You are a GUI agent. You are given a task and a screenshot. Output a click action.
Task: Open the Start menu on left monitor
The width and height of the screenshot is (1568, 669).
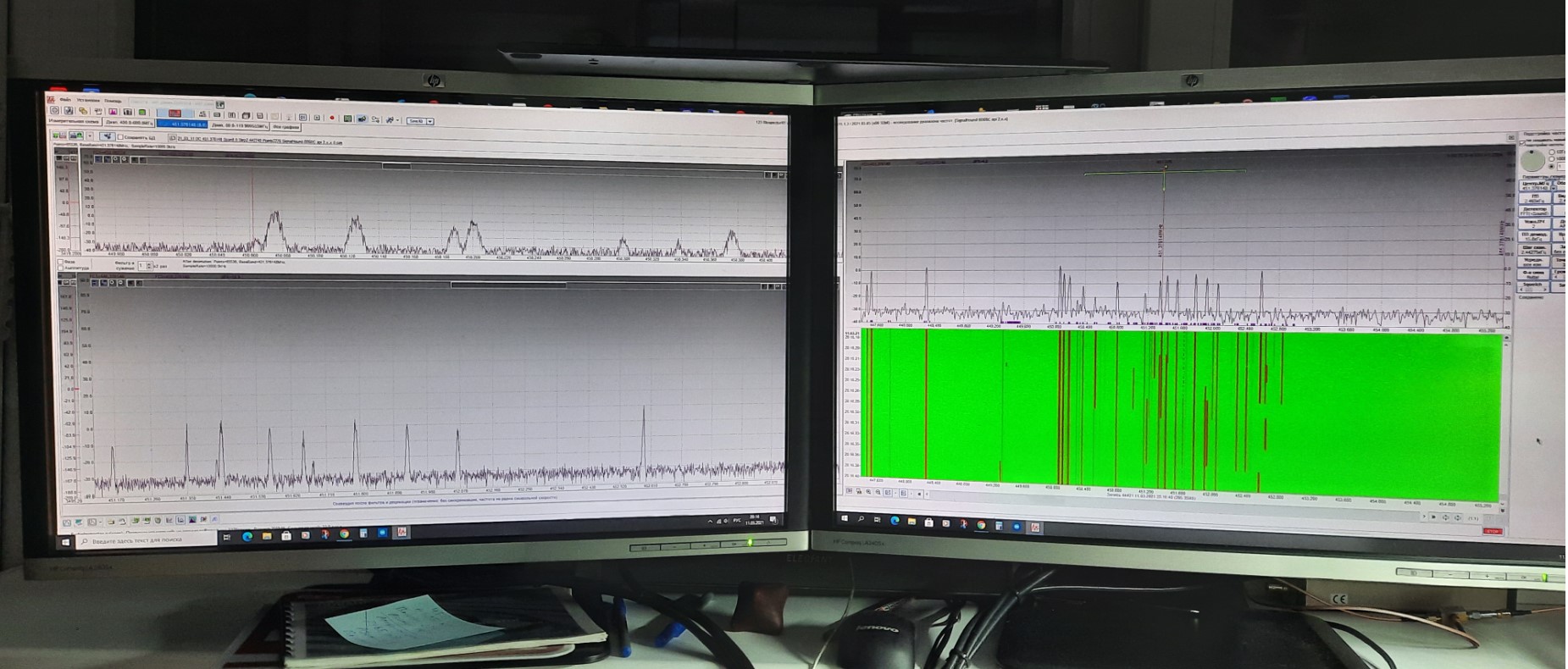[x=65, y=542]
